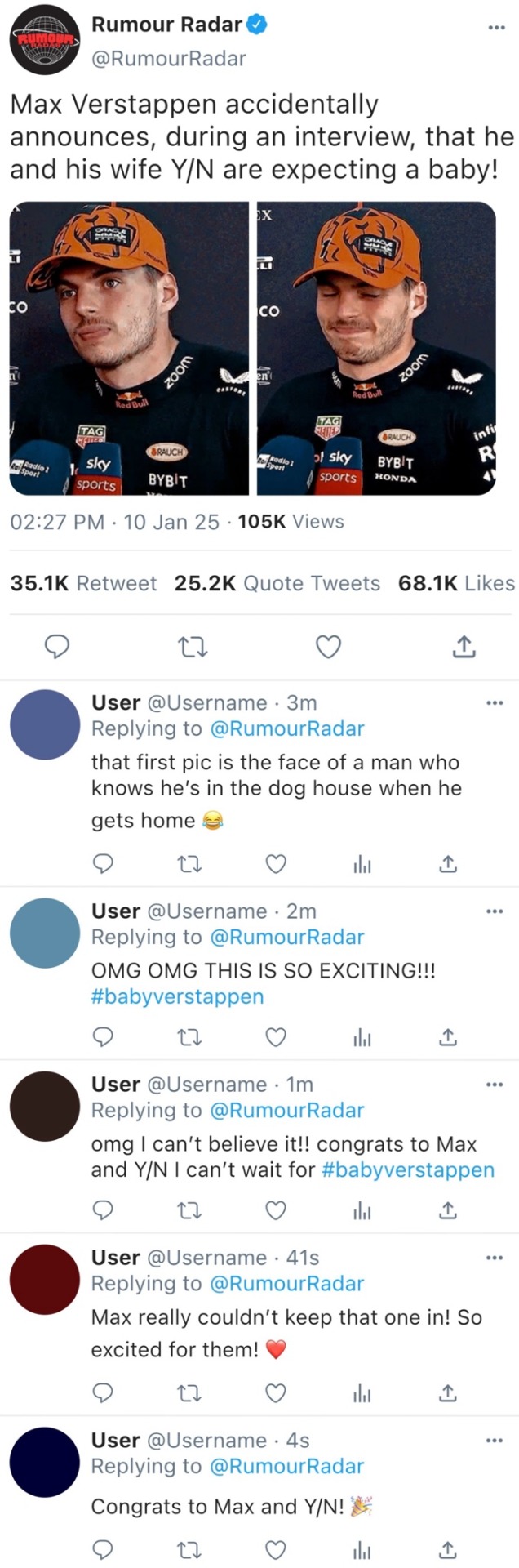This screenshot has height=1568, width=519.
Task: Open more options on dog house reply
Action: pos(495,702)
